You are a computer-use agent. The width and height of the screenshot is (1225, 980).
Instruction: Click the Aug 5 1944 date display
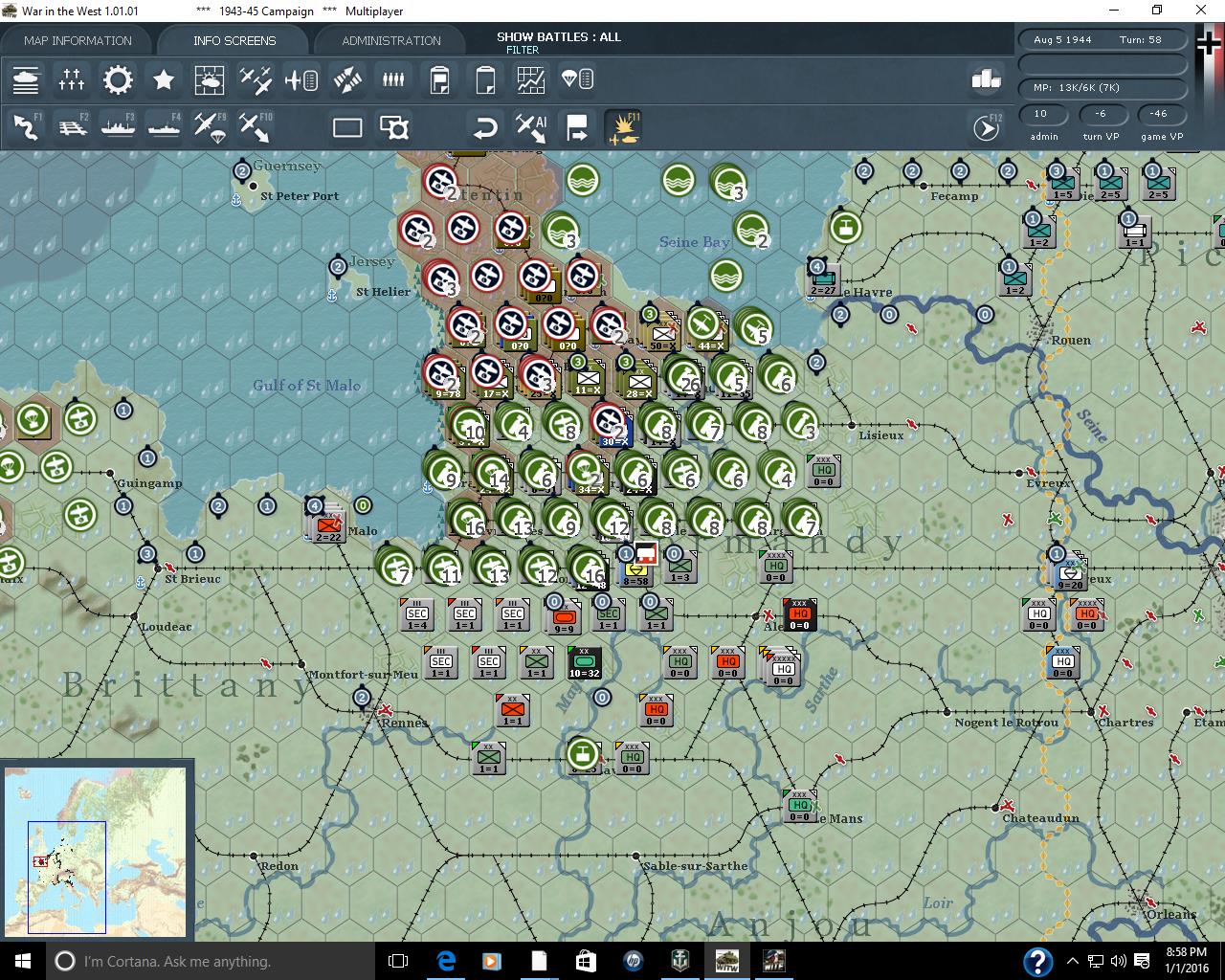[1062, 40]
